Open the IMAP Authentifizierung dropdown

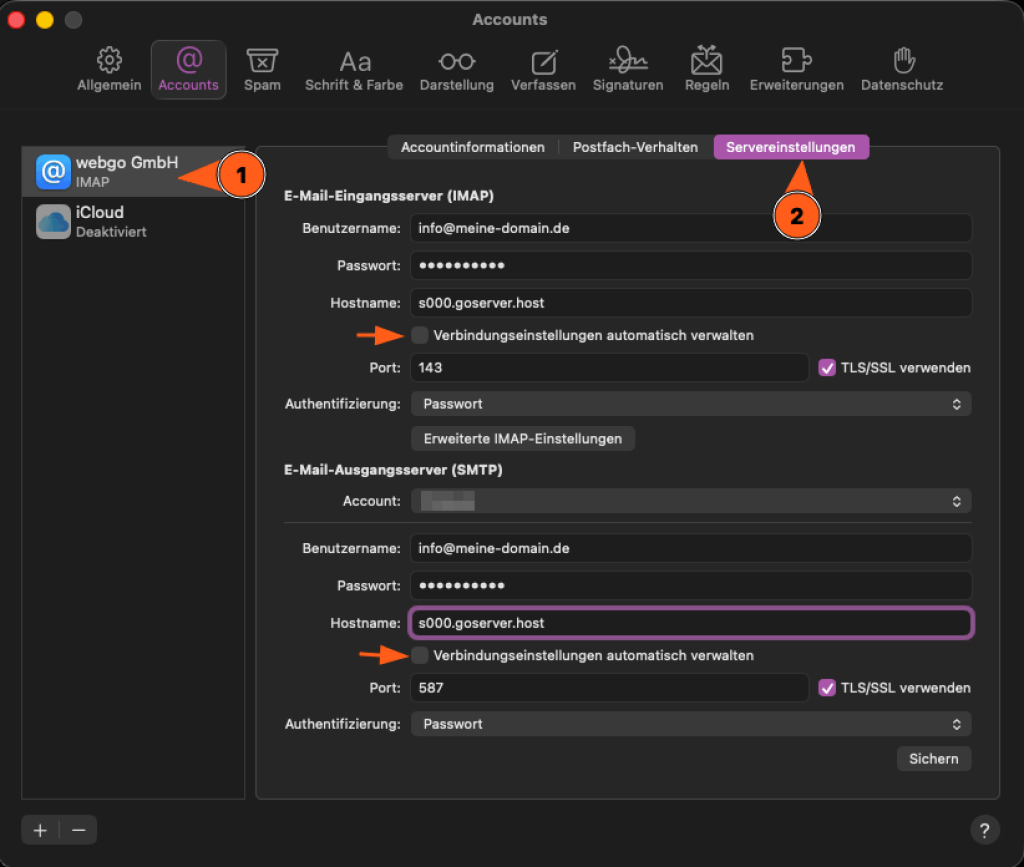coord(691,404)
